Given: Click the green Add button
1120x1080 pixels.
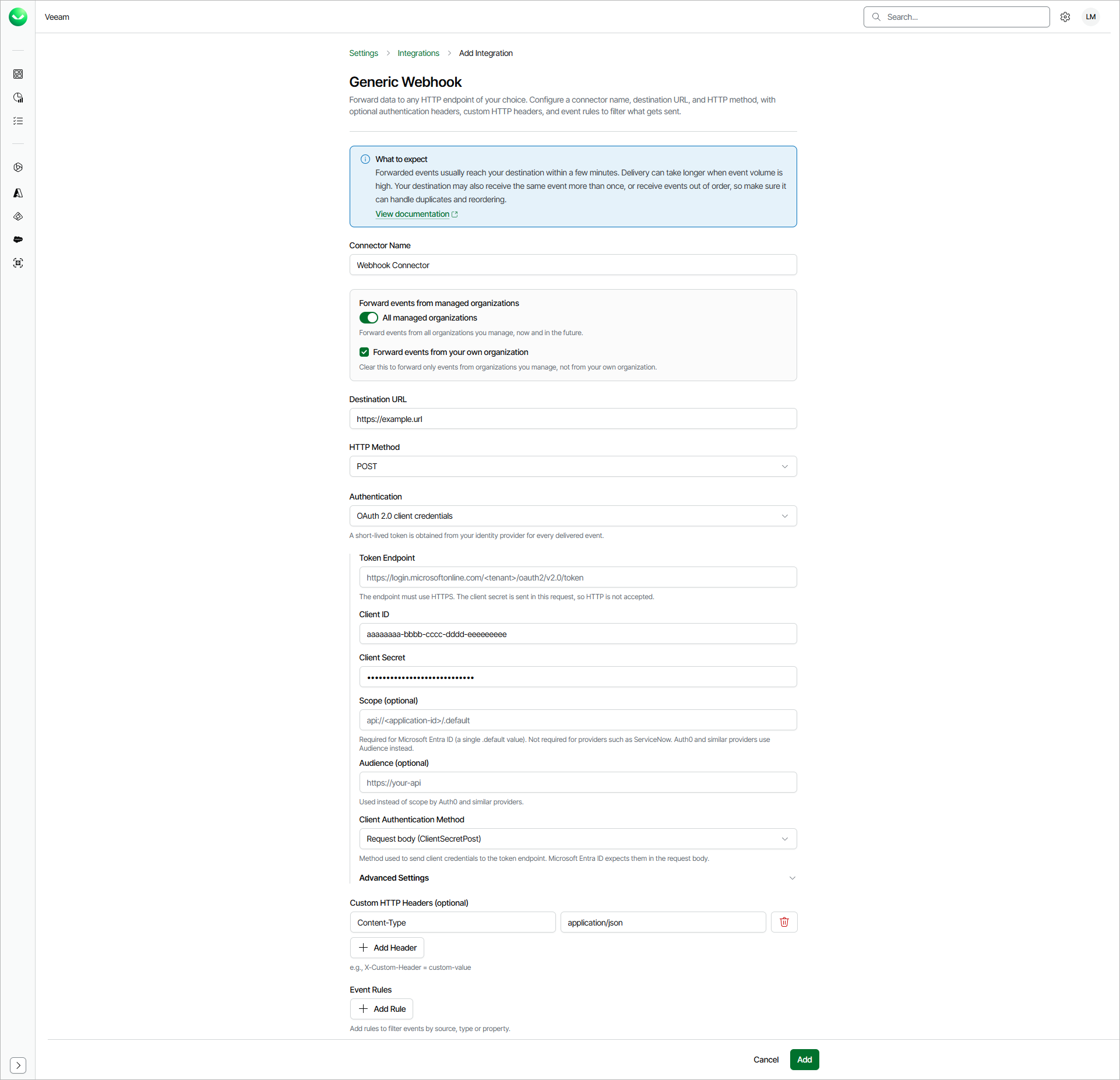Looking at the screenshot, I should pyautogui.click(x=804, y=1060).
